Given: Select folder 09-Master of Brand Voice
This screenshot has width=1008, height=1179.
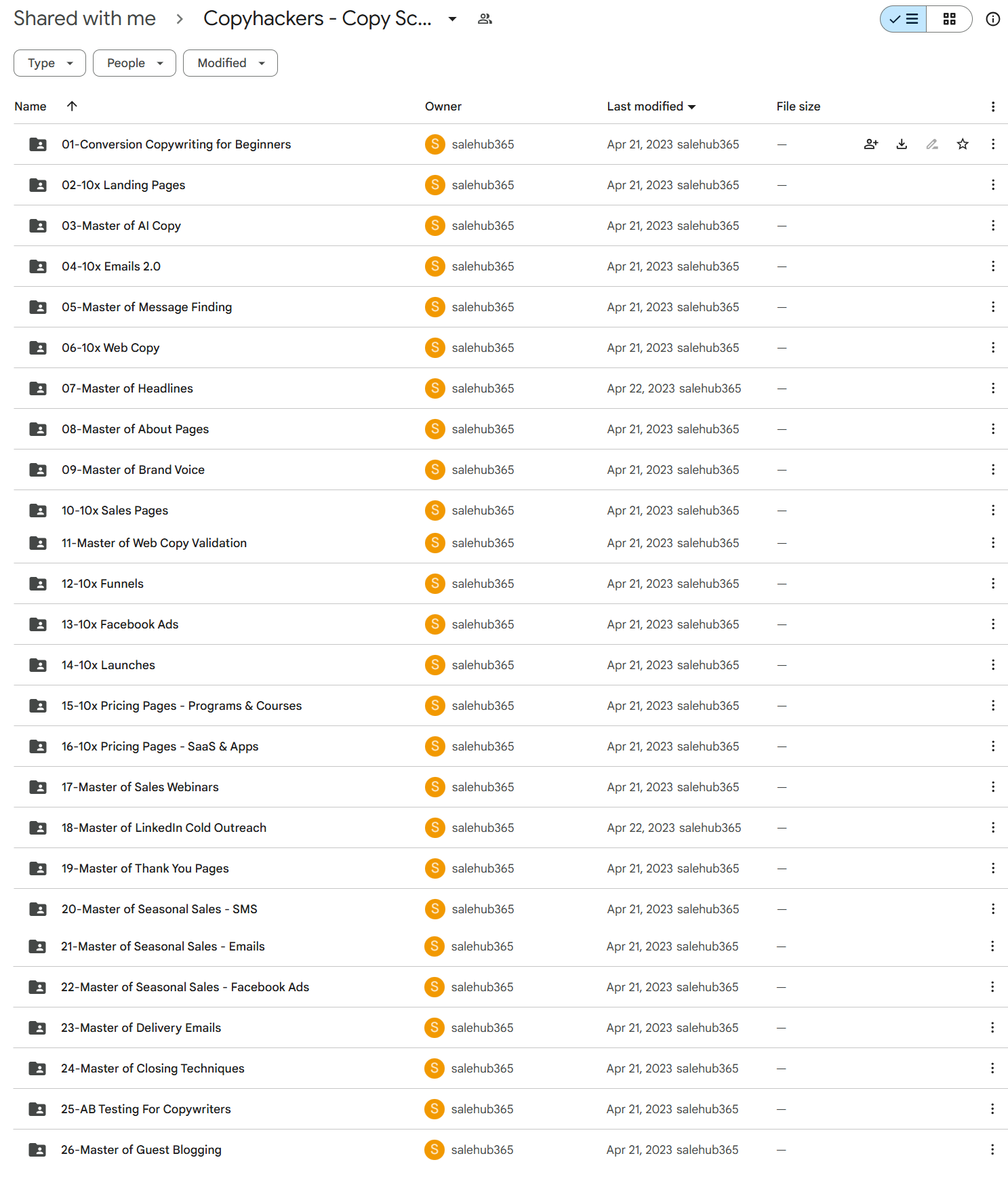Looking at the screenshot, I should (x=510, y=469).
